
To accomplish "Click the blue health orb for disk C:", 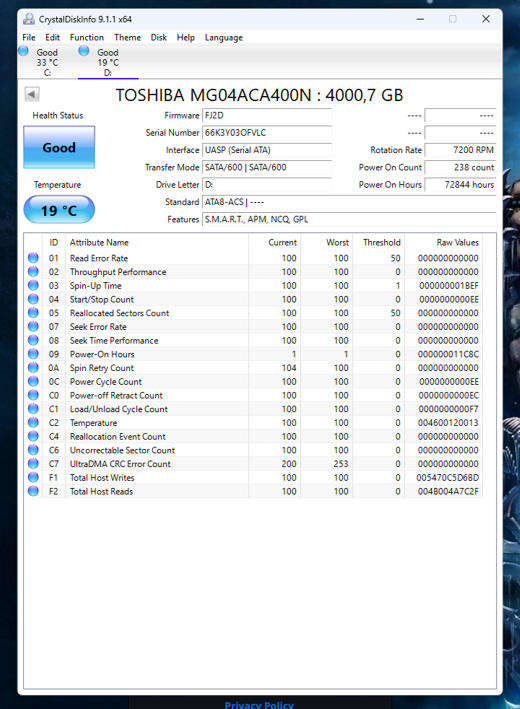I will click(x=24, y=51).
